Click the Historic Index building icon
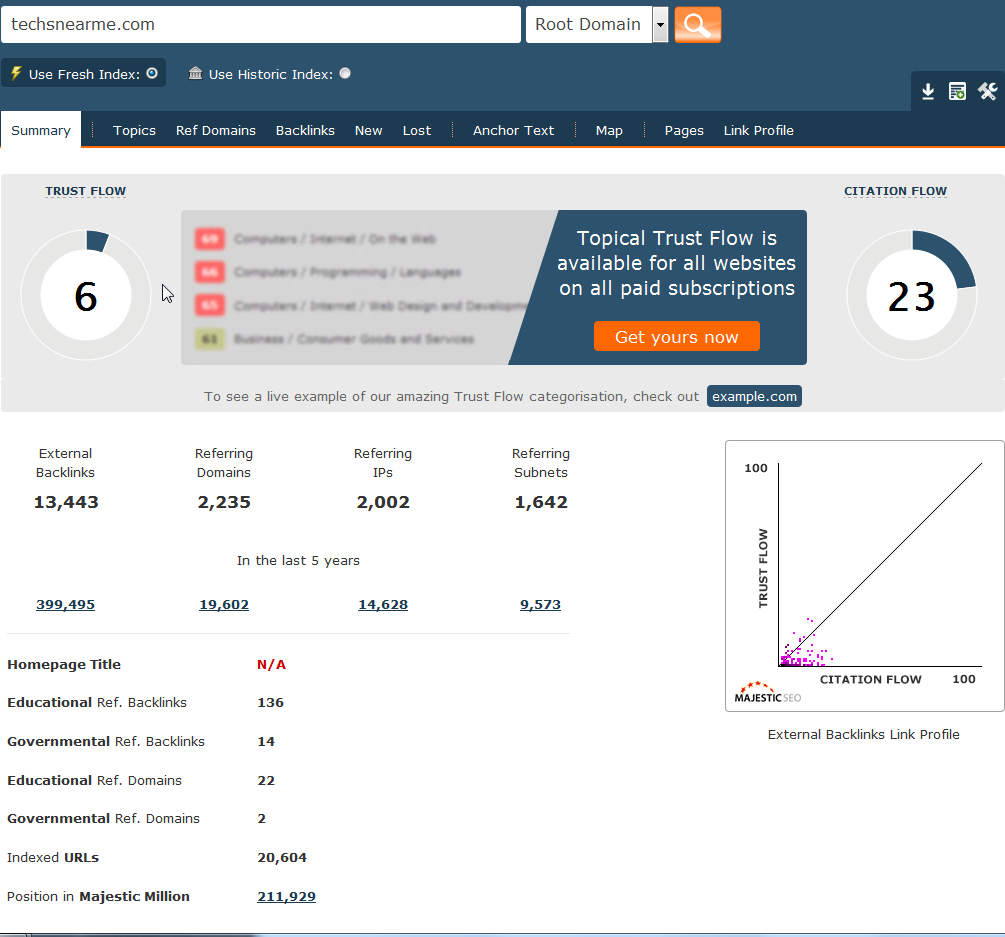1005x937 pixels. (x=195, y=73)
